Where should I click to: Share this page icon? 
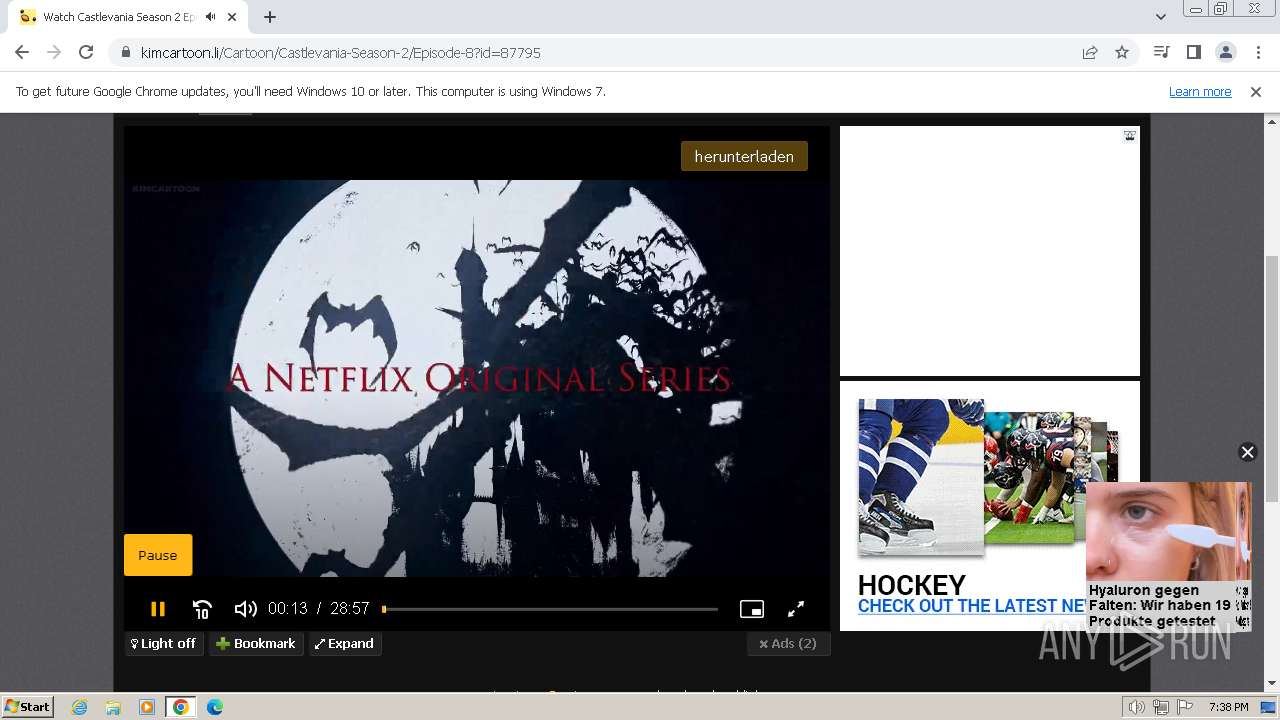(1090, 52)
